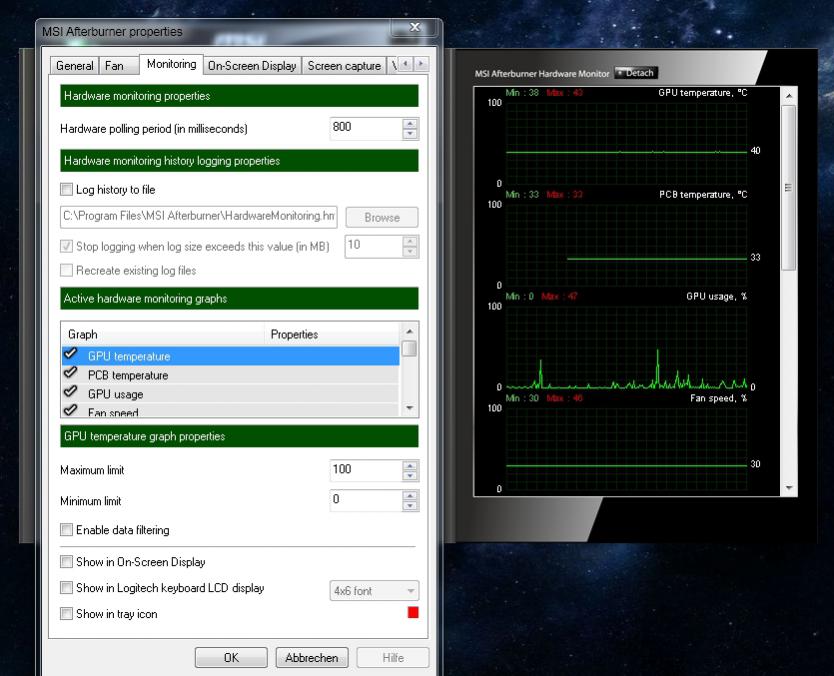
Task: Increase the Maximum limit value
Action: pos(410,465)
